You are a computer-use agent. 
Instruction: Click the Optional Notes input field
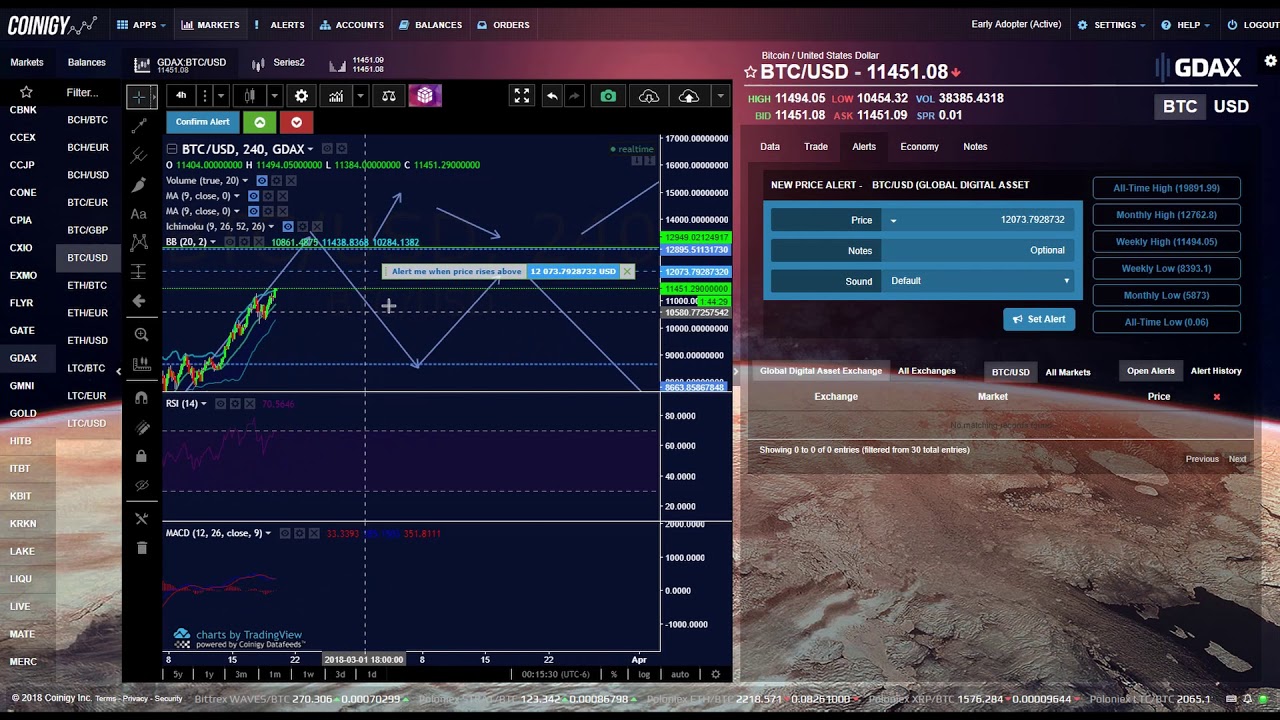point(979,250)
